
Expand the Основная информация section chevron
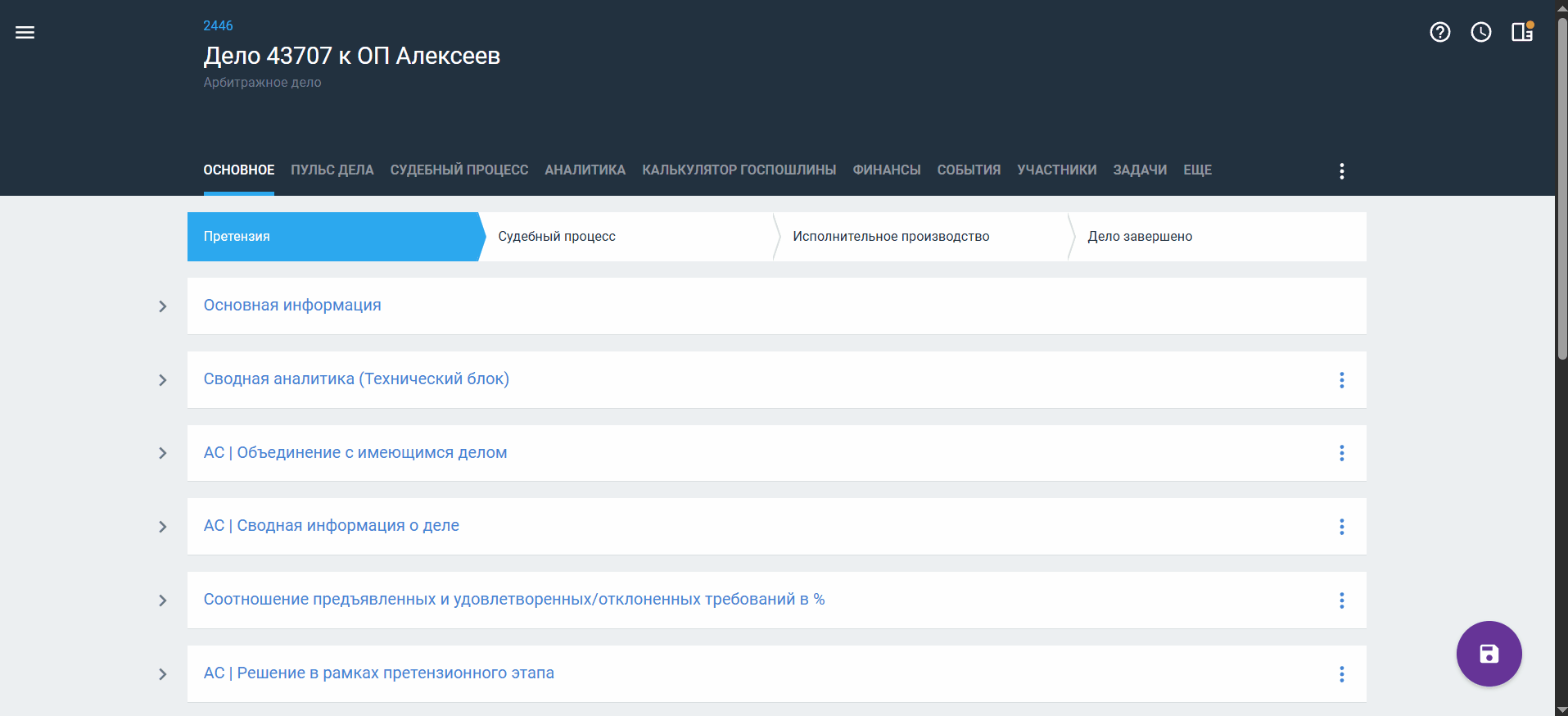click(x=162, y=306)
